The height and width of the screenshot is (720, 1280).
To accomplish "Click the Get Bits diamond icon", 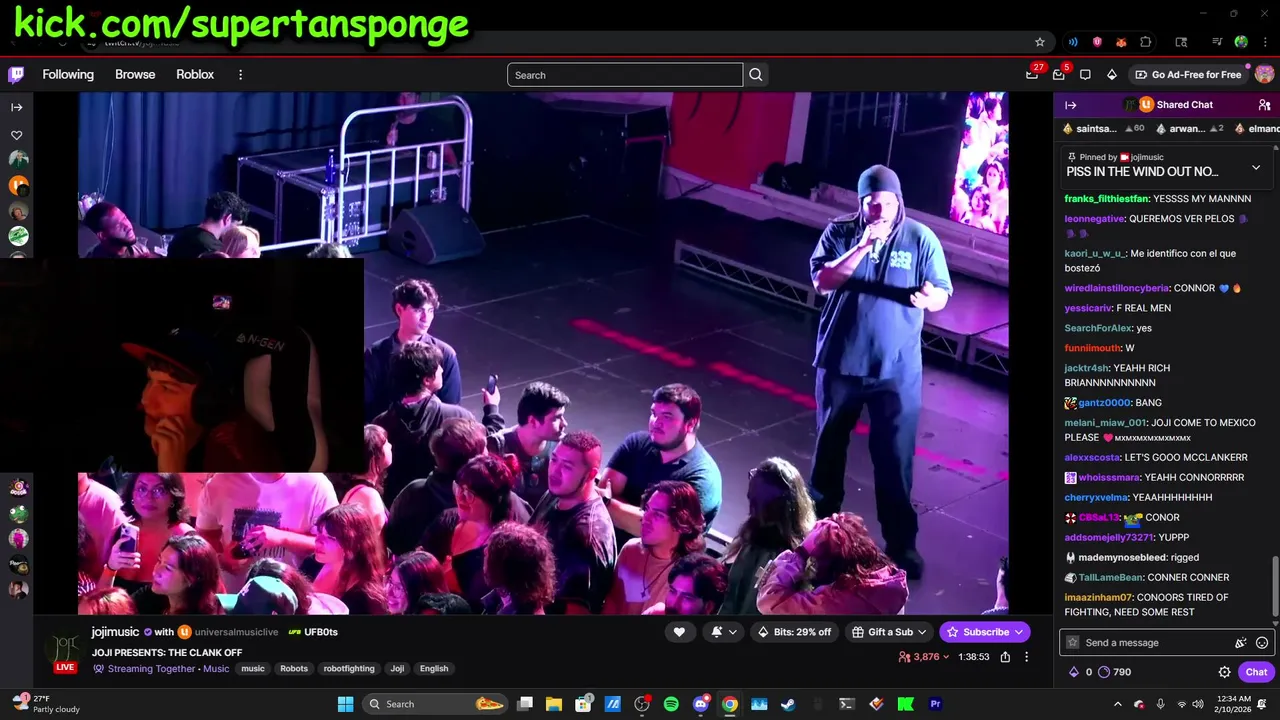I will pos(1111,75).
